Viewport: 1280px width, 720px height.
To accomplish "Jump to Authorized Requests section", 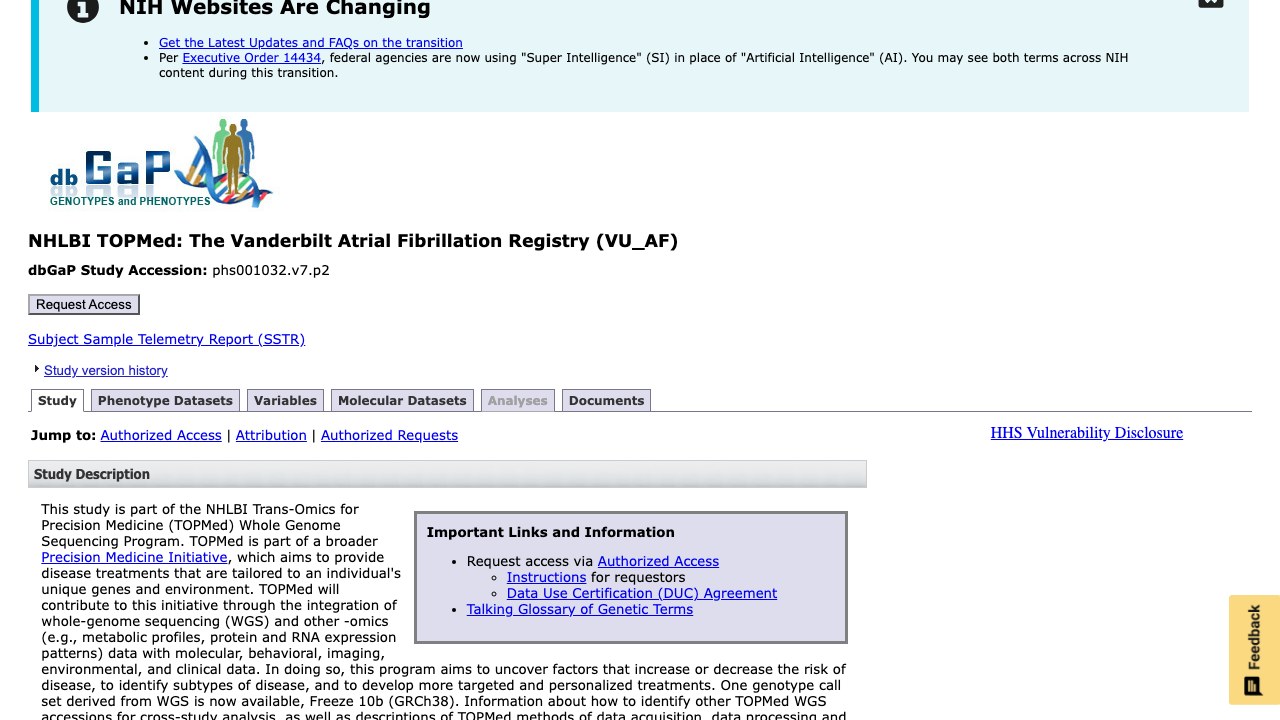I will [x=389, y=435].
